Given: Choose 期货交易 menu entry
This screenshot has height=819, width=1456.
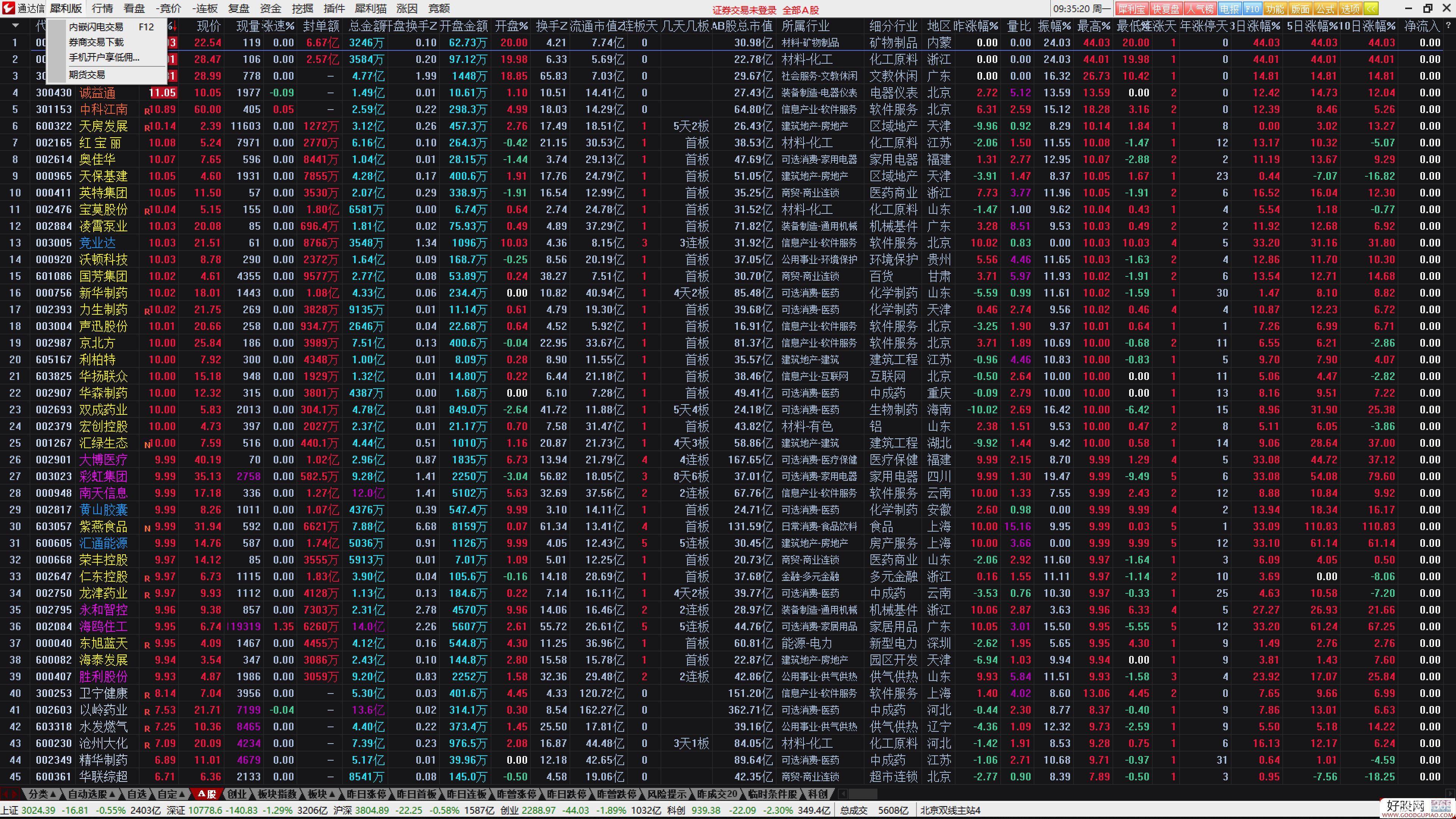Looking at the screenshot, I should pyautogui.click(x=111, y=75).
